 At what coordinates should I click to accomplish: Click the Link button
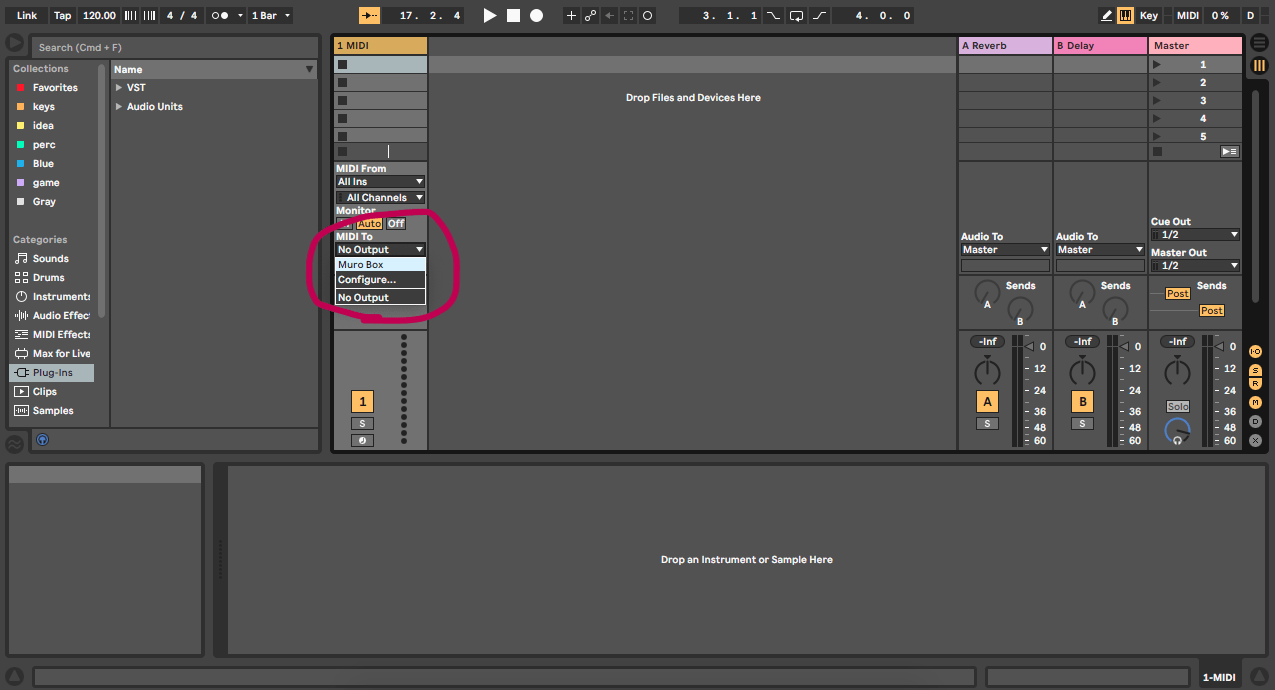(26, 15)
